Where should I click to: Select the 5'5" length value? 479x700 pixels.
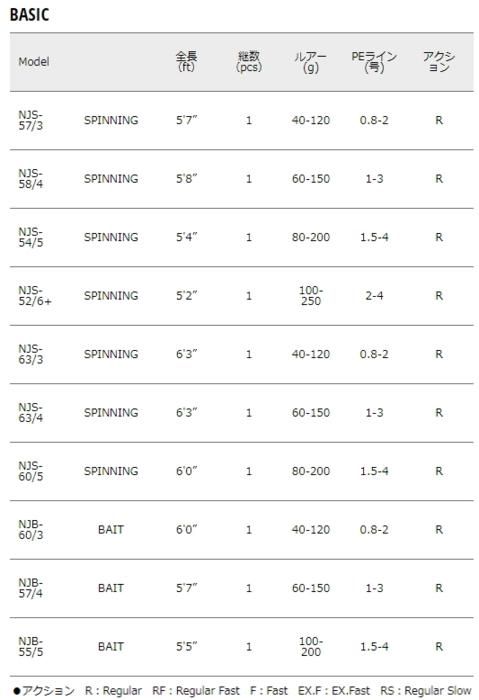(186, 646)
